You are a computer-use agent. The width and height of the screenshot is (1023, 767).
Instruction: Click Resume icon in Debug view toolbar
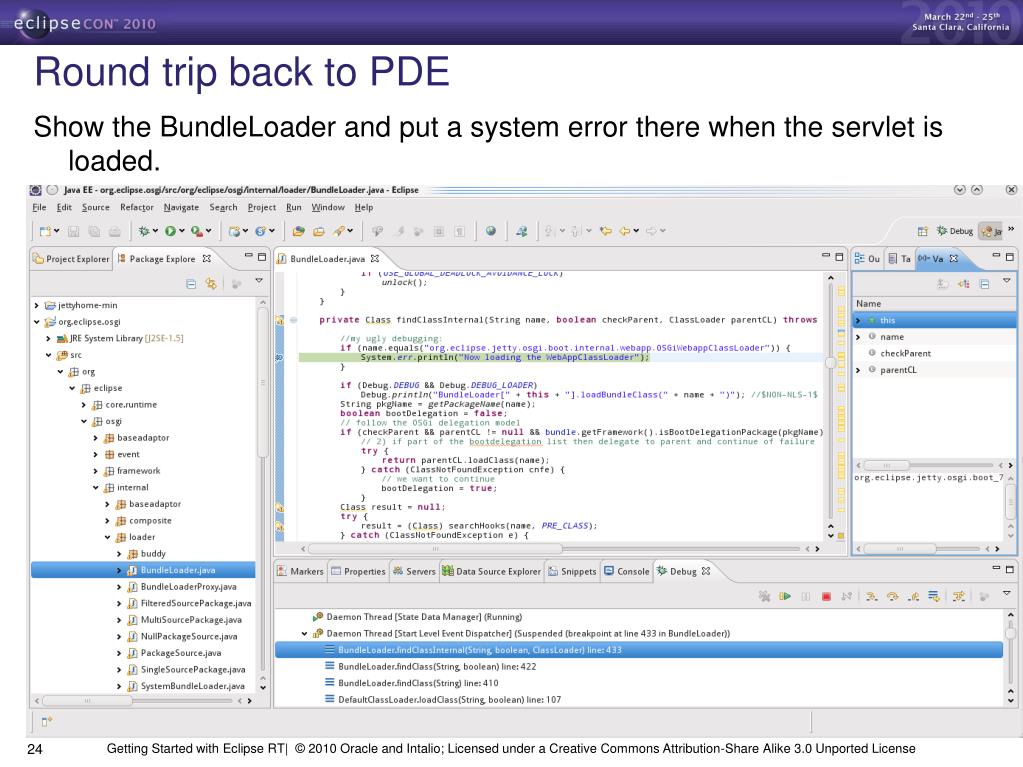click(x=785, y=596)
